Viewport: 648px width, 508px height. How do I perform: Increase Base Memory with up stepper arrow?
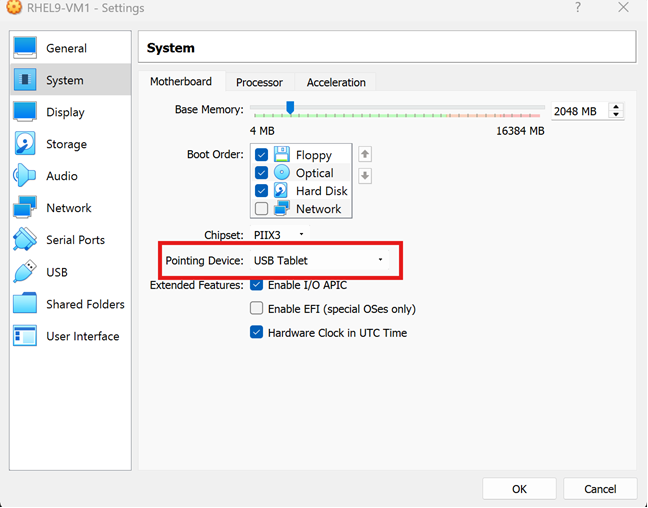pos(616,107)
